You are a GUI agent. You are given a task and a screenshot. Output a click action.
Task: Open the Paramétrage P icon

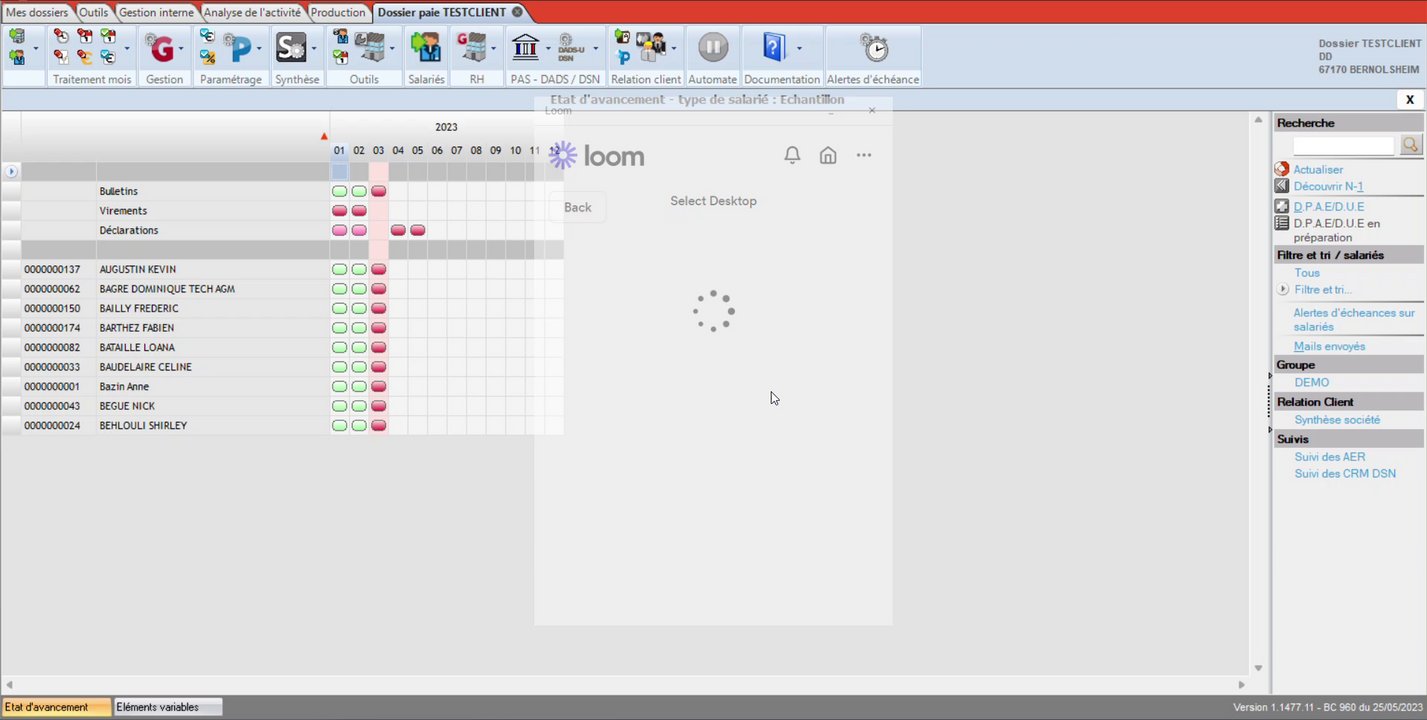(238, 47)
